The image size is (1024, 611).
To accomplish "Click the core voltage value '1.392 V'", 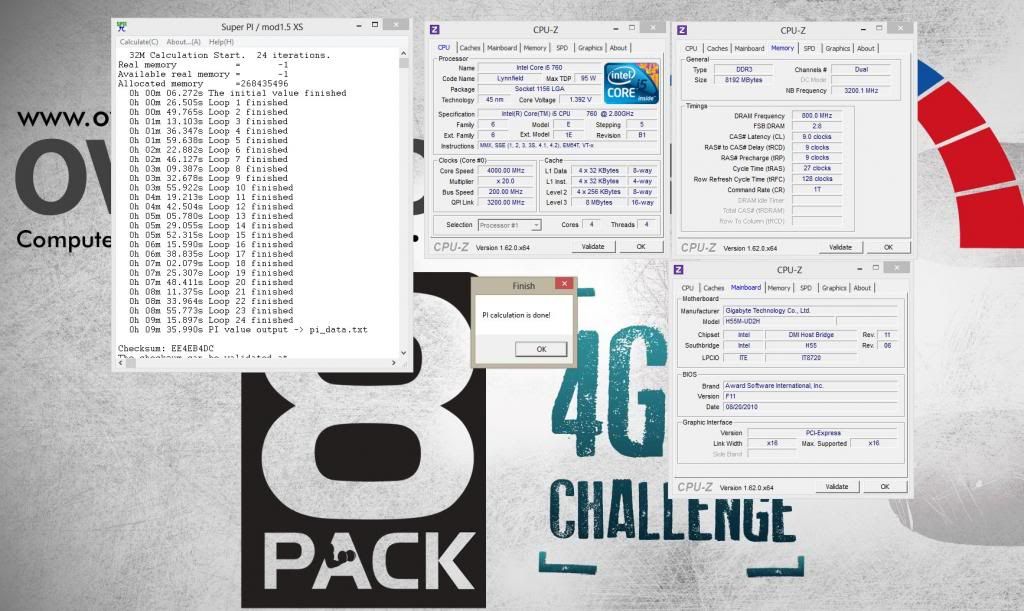I will [579, 100].
